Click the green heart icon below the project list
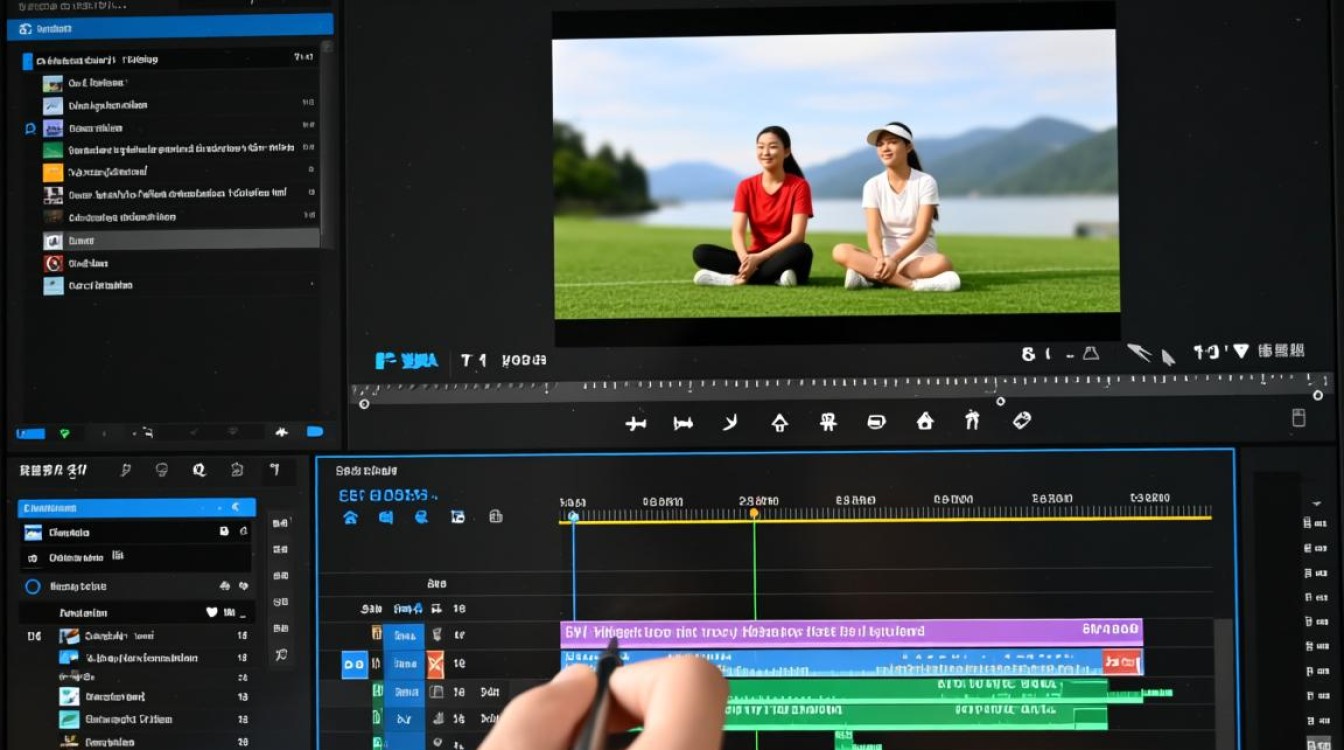This screenshot has height=750, width=1344. click(65, 433)
